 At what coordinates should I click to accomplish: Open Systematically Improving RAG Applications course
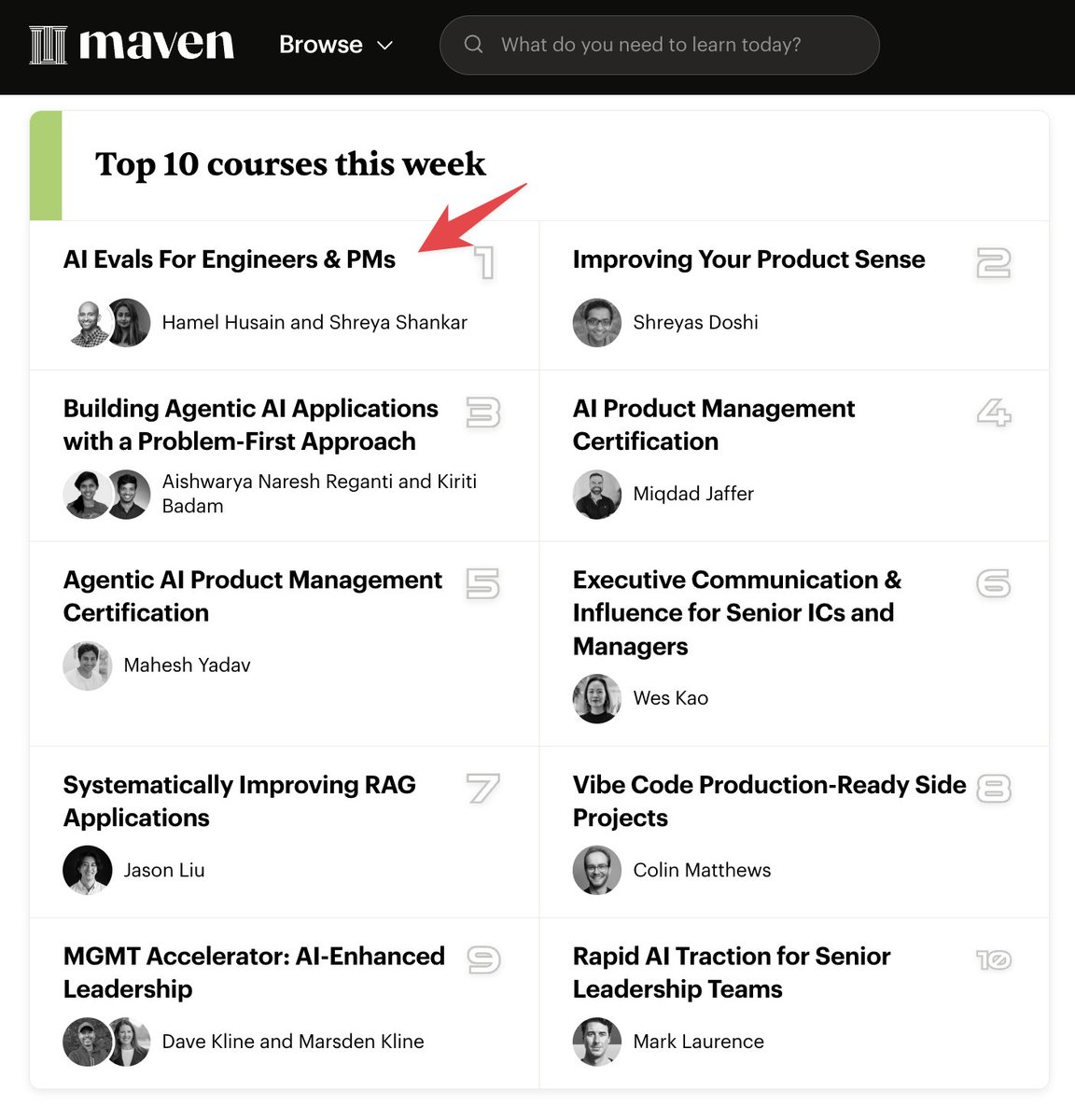click(x=239, y=801)
